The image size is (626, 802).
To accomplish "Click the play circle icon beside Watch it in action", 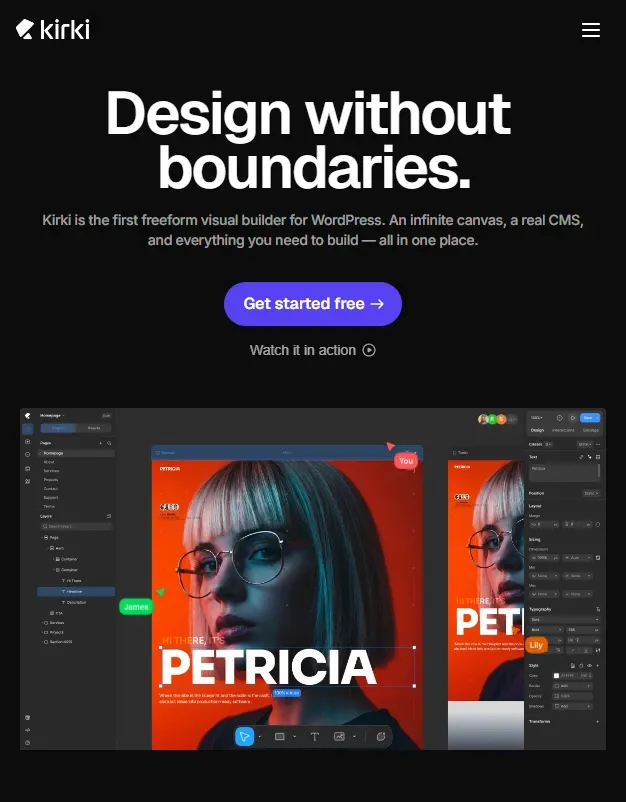I will pyautogui.click(x=369, y=350).
